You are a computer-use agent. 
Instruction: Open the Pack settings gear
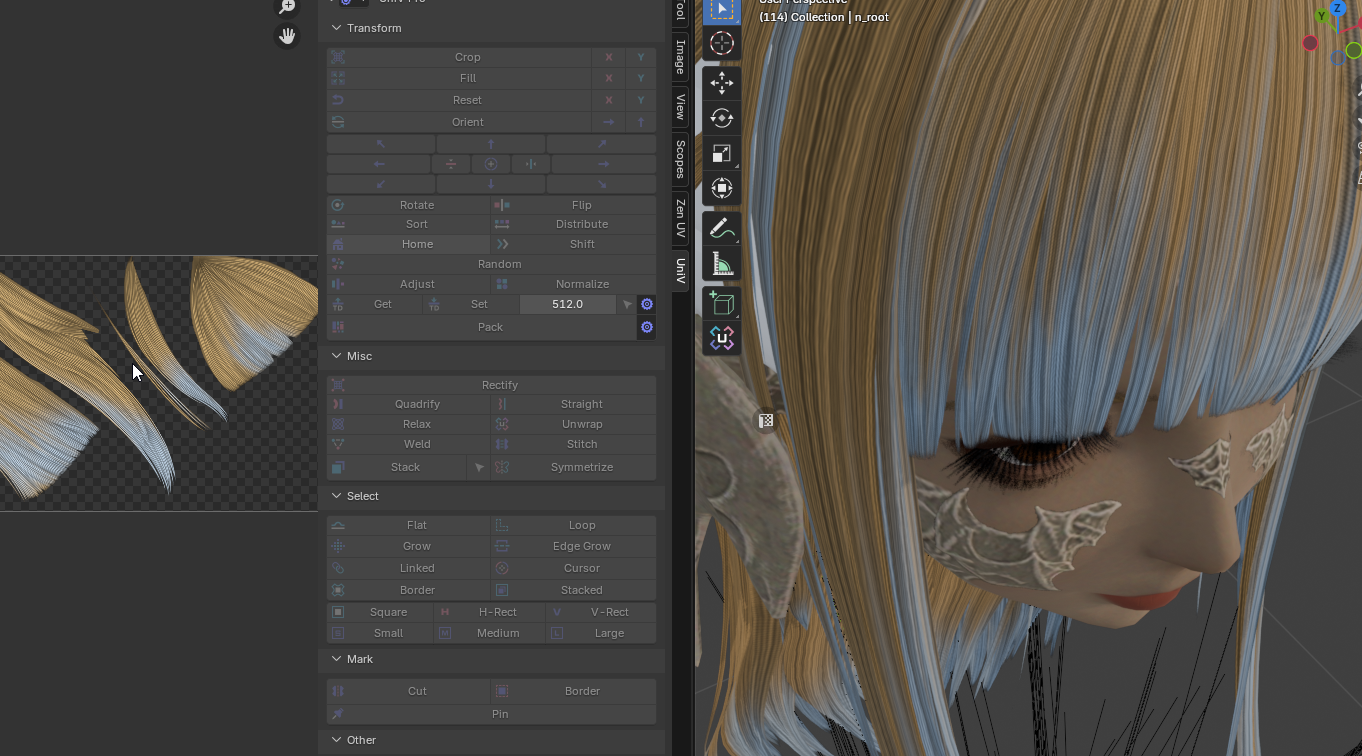point(647,327)
